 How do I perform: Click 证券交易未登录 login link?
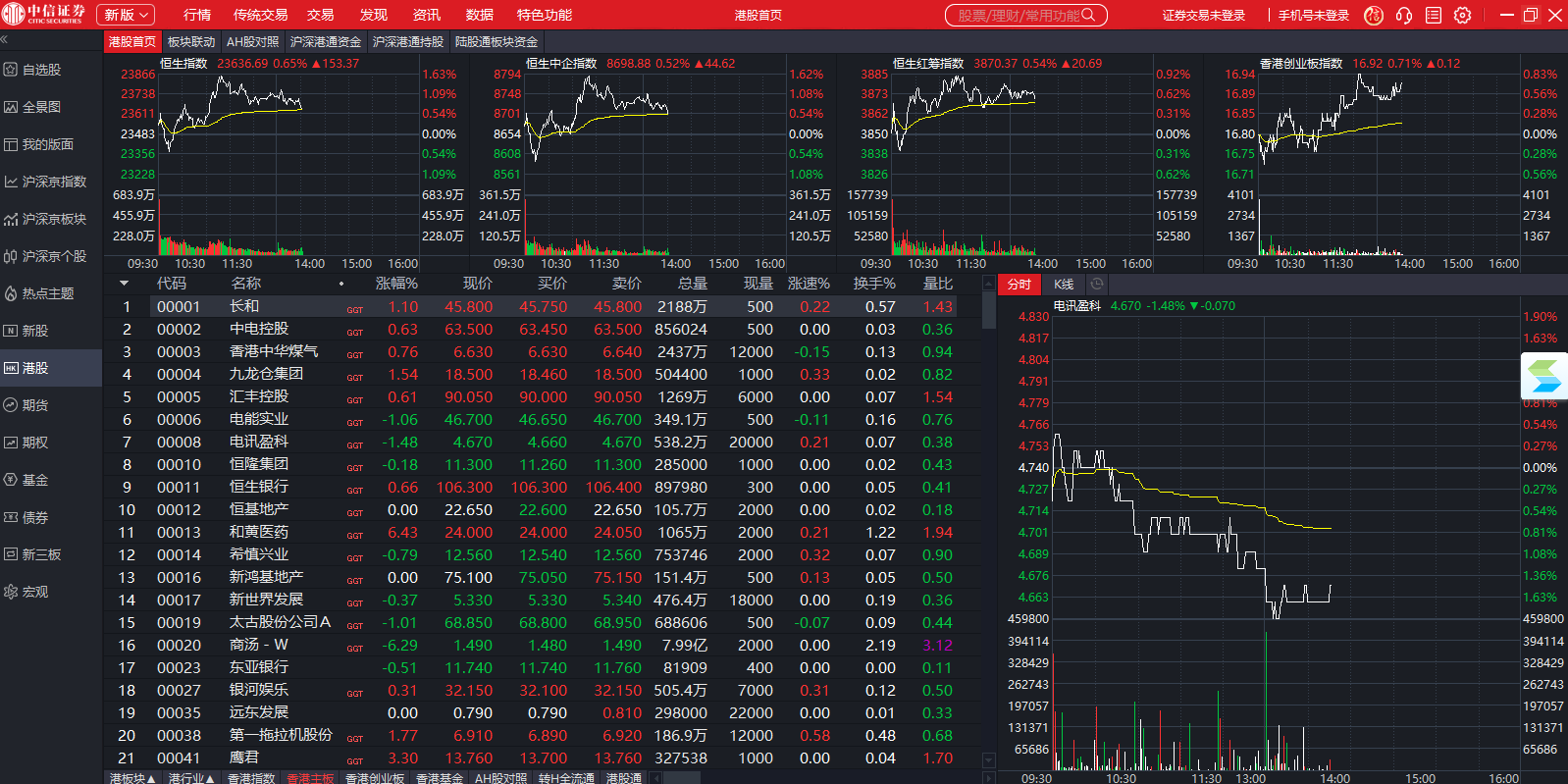click(x=1203, y=15)
